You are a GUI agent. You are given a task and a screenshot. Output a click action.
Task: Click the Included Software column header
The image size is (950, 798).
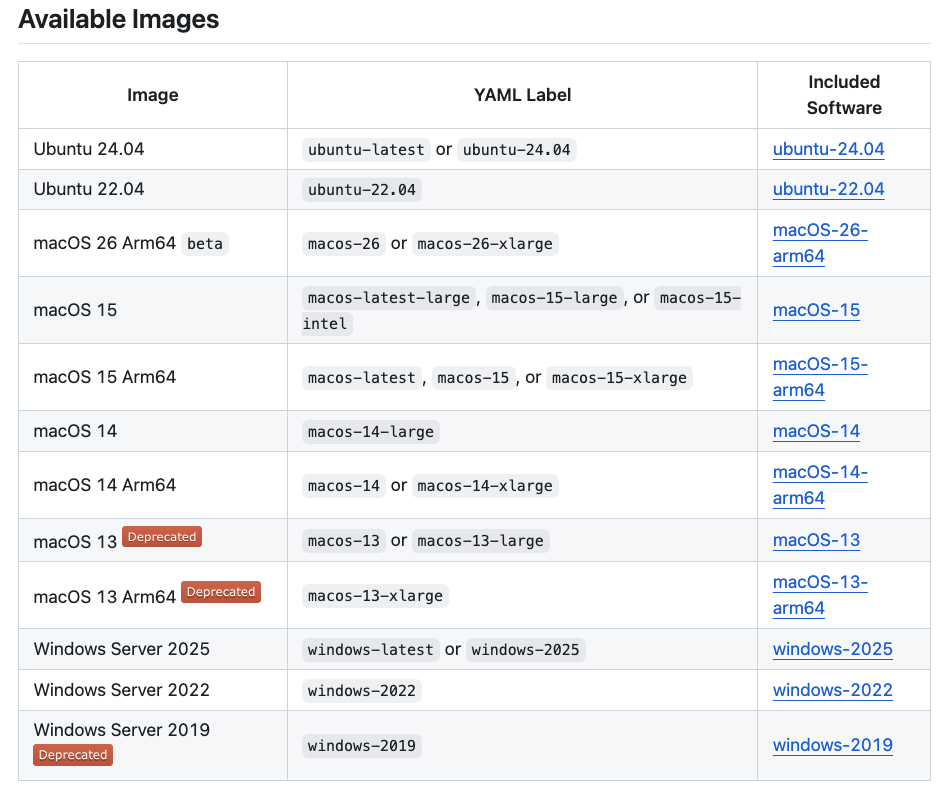click(x=844, y=95)
